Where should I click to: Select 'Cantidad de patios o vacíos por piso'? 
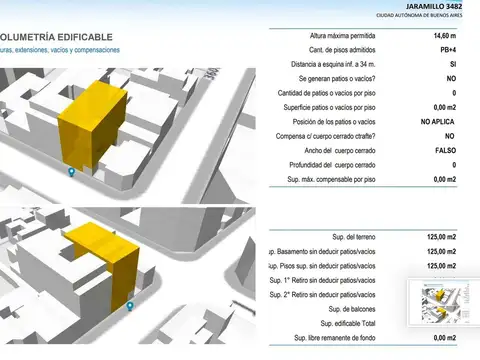[x=327, y=93]
